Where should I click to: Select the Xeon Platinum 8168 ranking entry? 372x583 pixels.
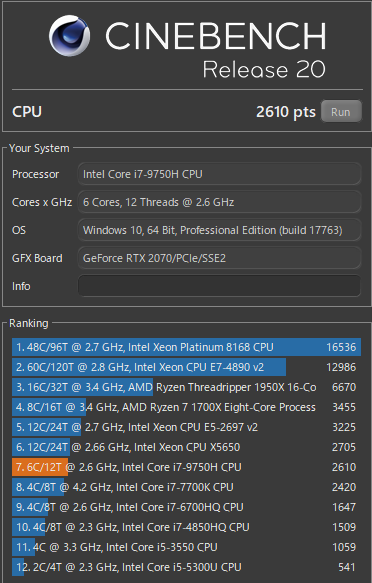click(186, 347)
